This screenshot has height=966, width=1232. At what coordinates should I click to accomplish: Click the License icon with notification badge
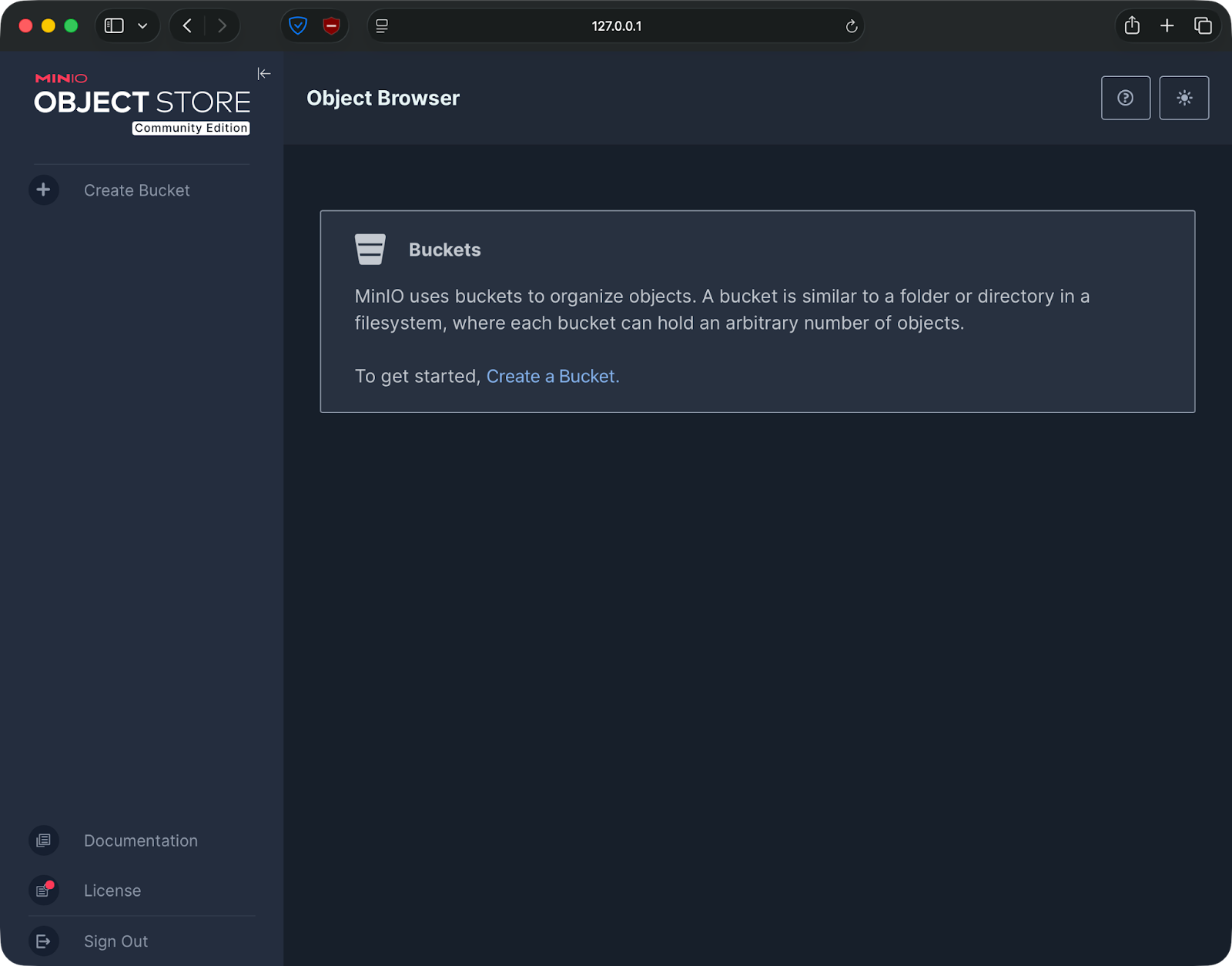click(x=44, y=891)
